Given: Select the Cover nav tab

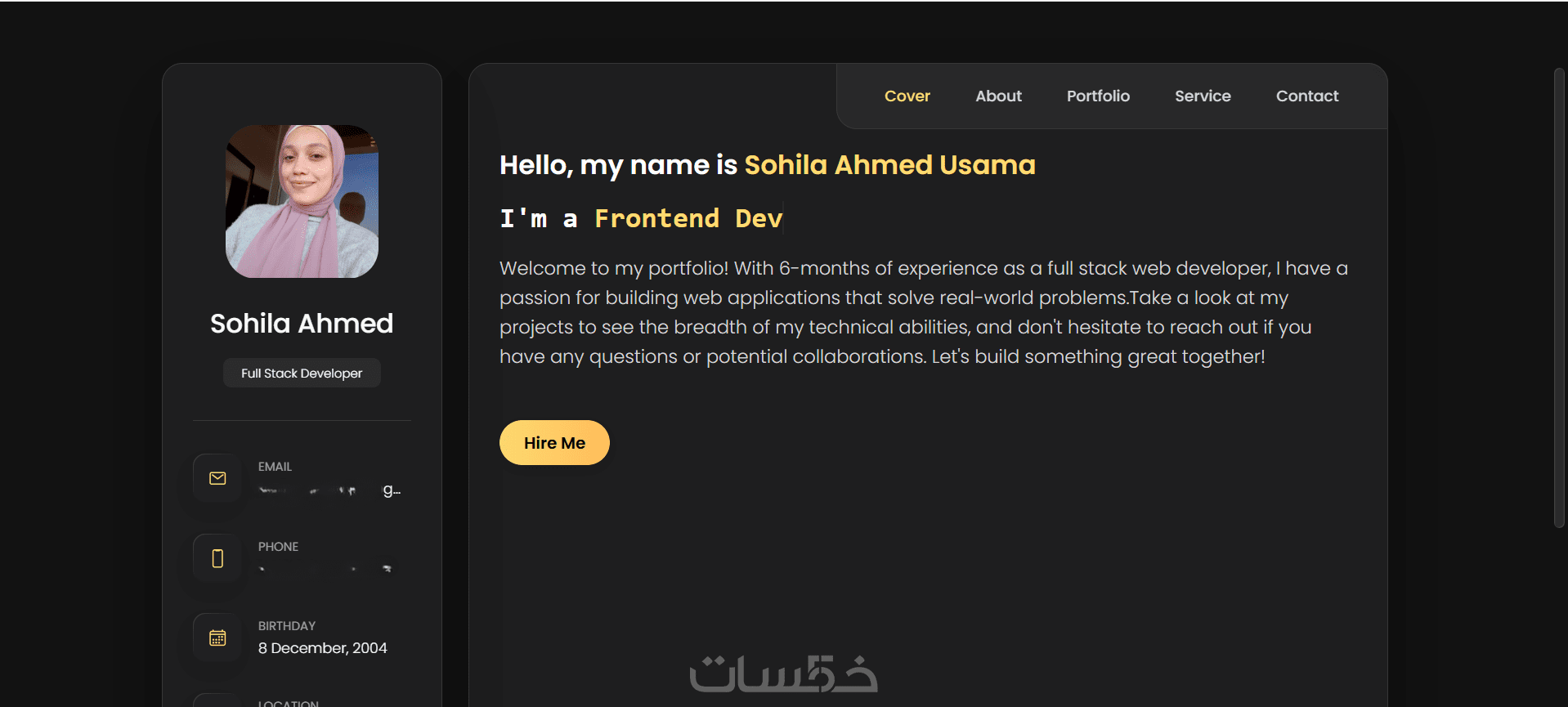Looking at the screenshot, I should pyautogui.click(x=907, y=96).
